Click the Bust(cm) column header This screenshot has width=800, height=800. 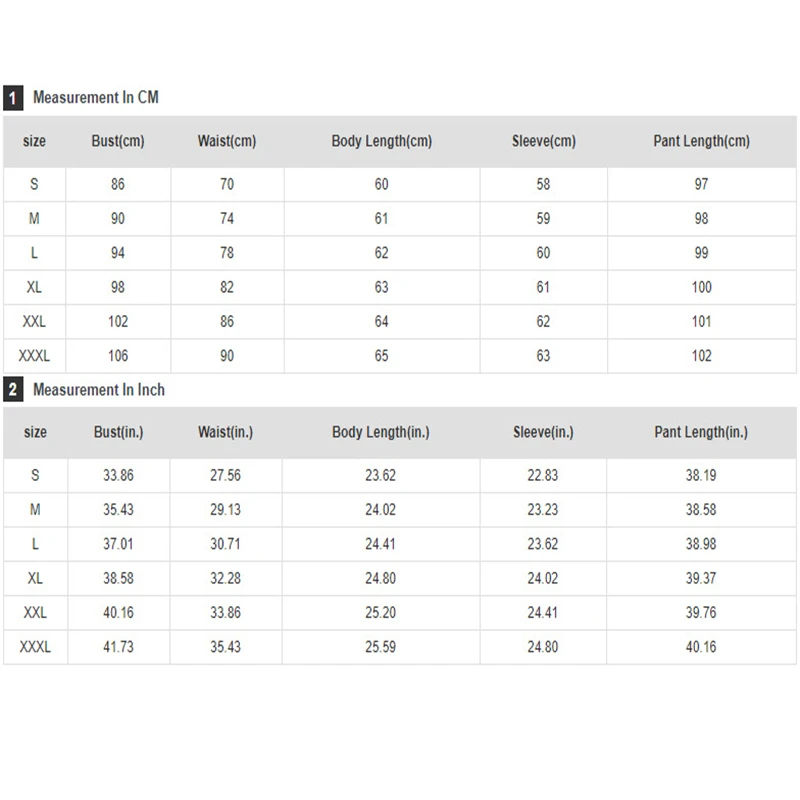pos(118,141)
